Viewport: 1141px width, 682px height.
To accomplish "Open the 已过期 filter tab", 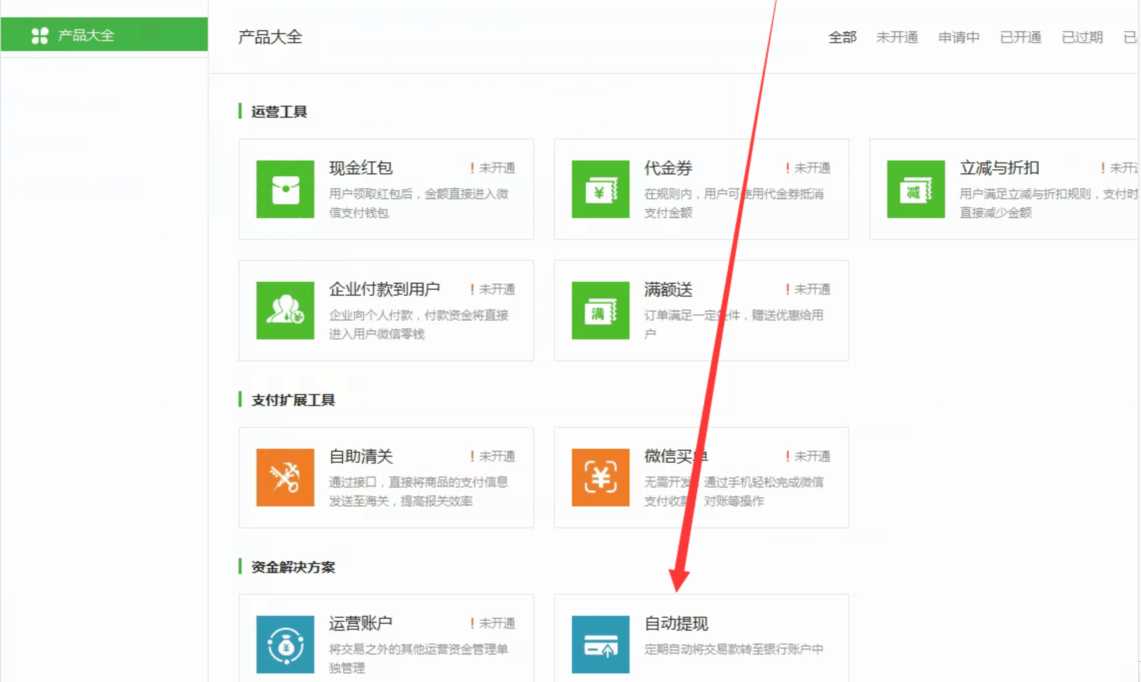I will pos(1082,37).
